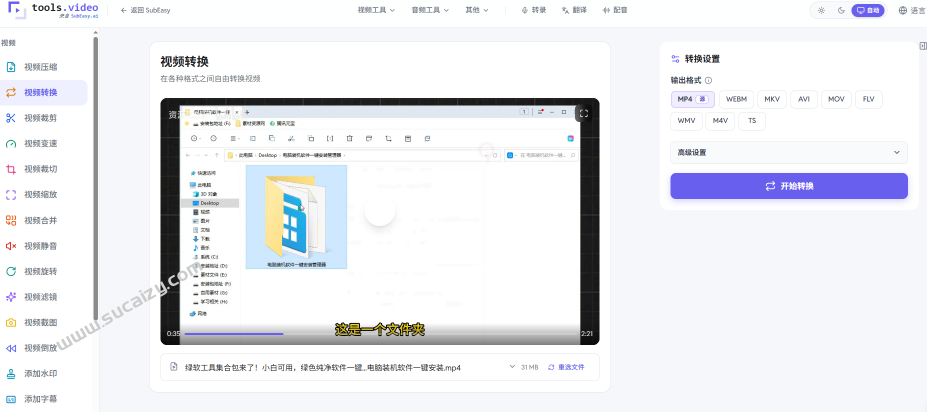The width and height of the screenshot is (927, 412).
Task: Go back via 返回 SubEasy
Action: [x=145, y=10]
